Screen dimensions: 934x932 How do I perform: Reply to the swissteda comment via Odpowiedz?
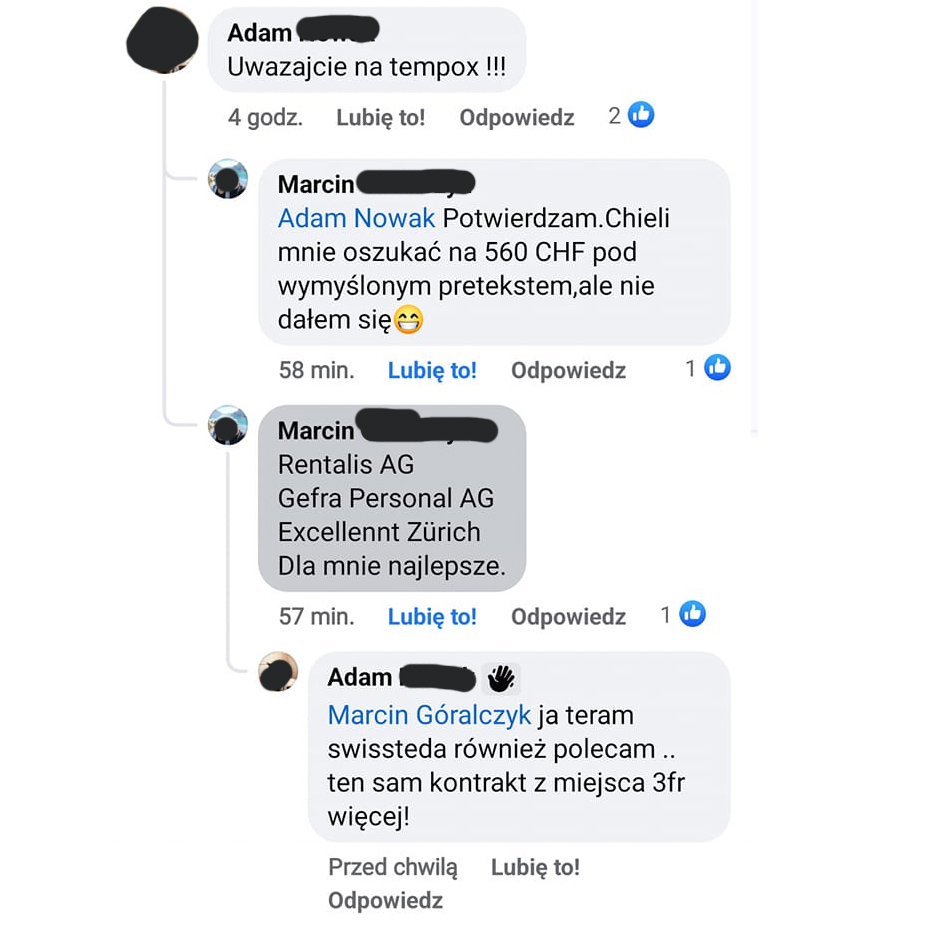coord(385,900)
